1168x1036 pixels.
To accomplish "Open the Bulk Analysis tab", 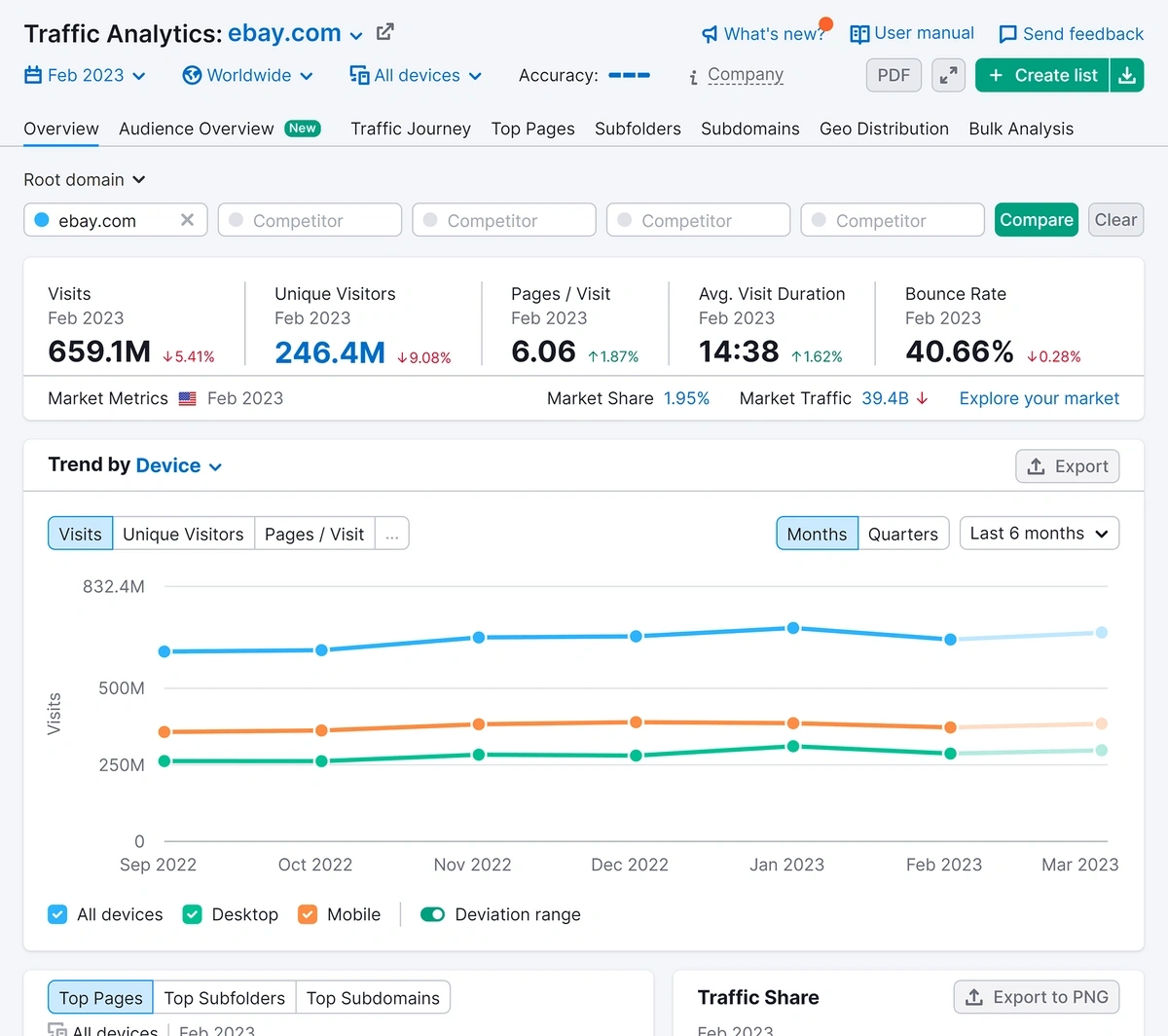I will pos(1021,129).
